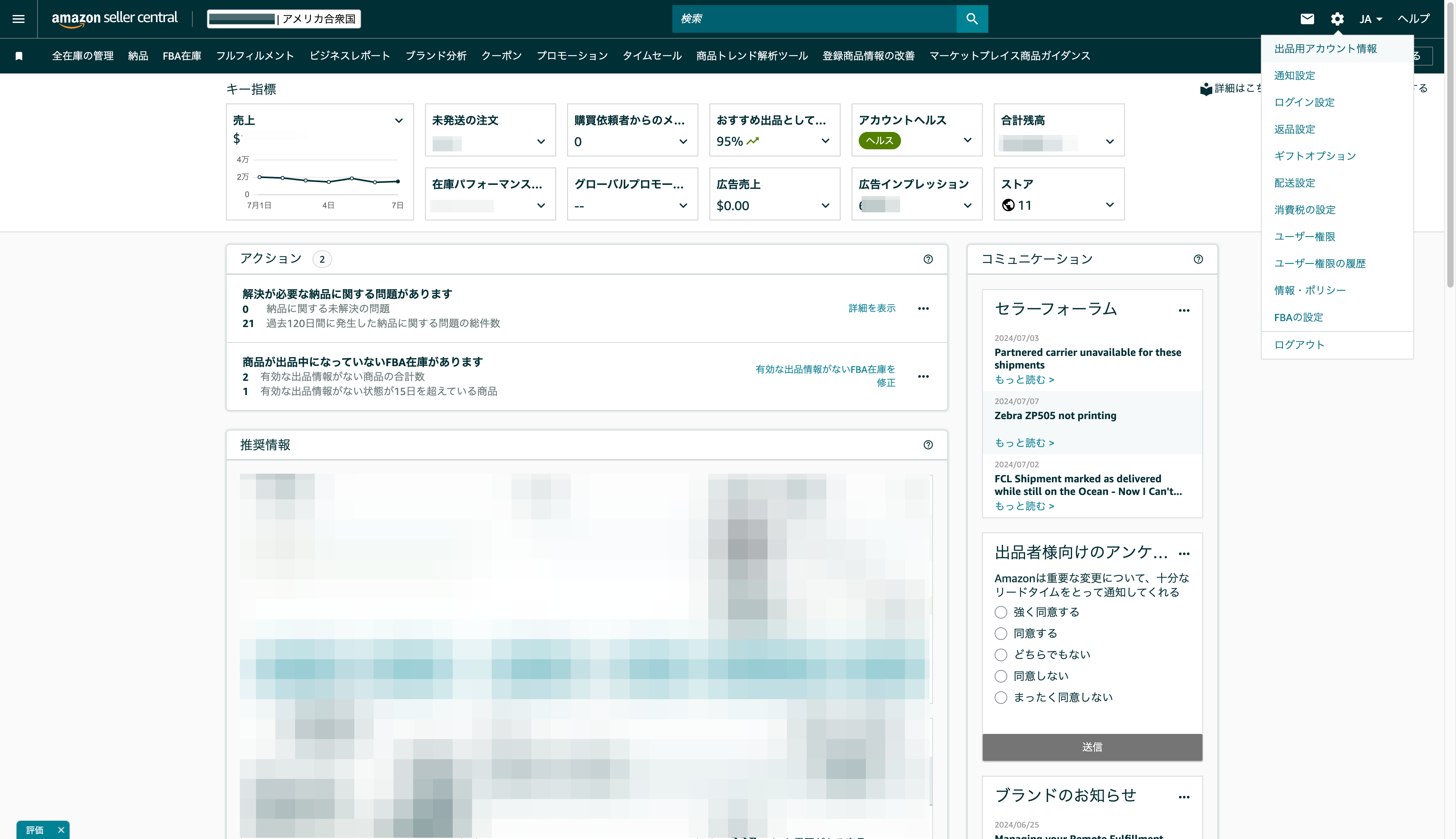Choose ユーザー権限 in settings menu
The height and width of the screenshot is (839, 1456).
[x=1304, y=237]
